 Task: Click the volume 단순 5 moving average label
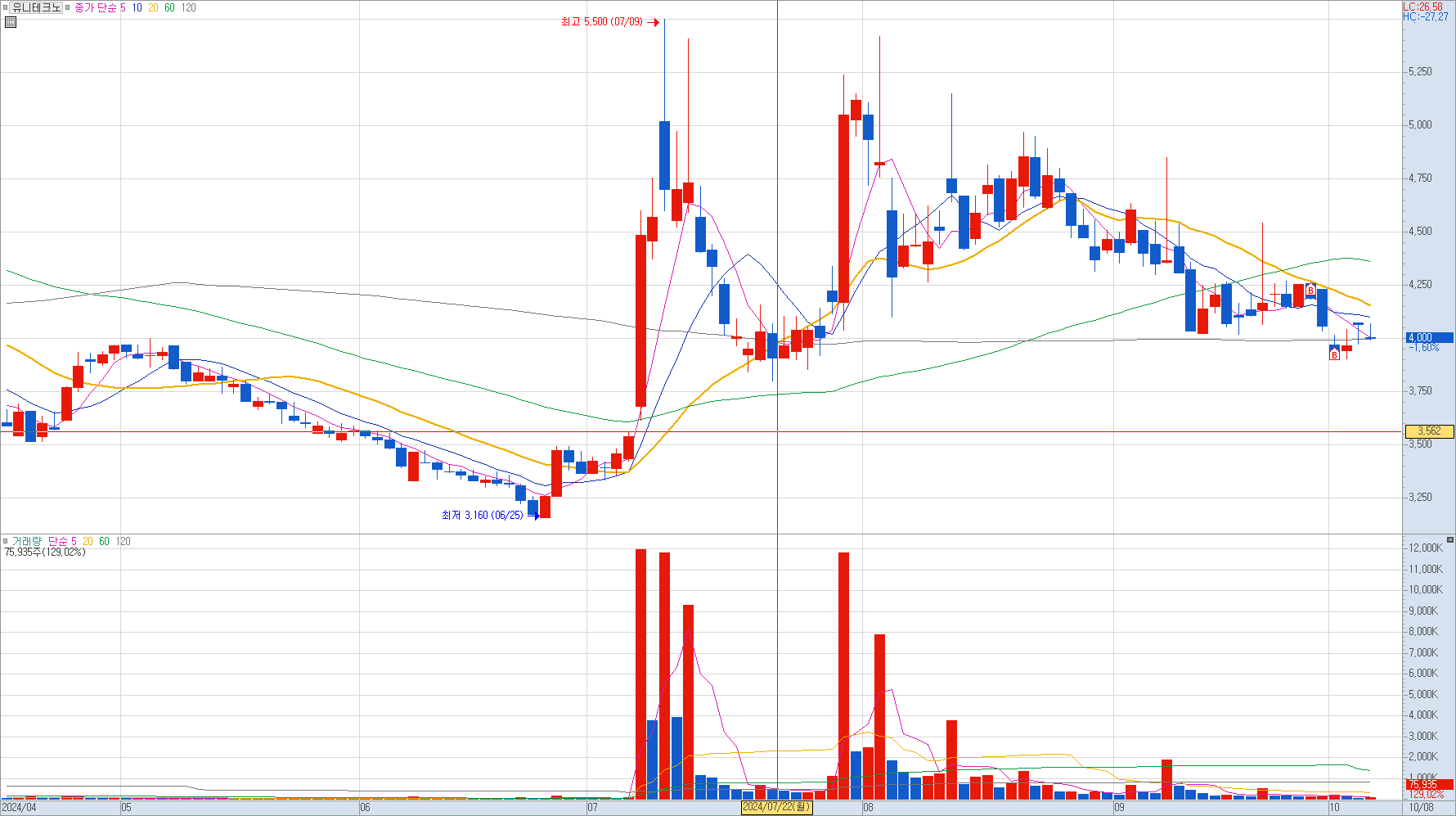coord(62,541)
